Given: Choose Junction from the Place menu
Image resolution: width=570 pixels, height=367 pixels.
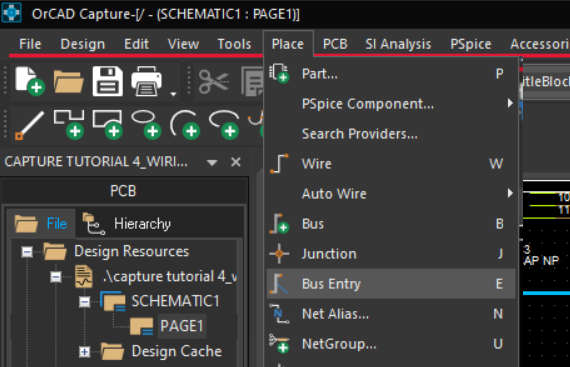Looking at the screenshot, I should click(x=391, y=254).
